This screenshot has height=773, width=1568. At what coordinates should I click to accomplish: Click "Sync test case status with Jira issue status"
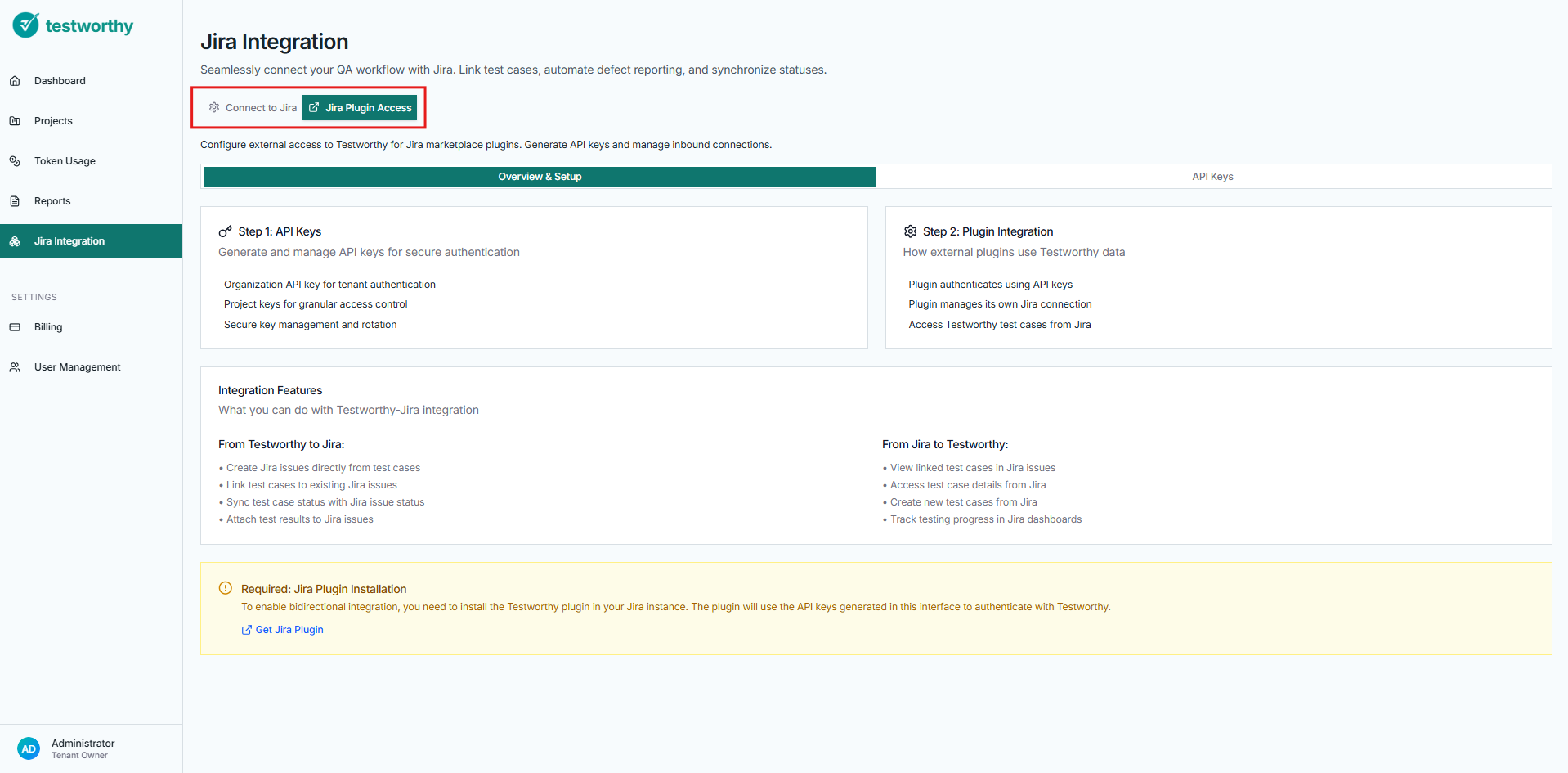(x=325, y=502)
